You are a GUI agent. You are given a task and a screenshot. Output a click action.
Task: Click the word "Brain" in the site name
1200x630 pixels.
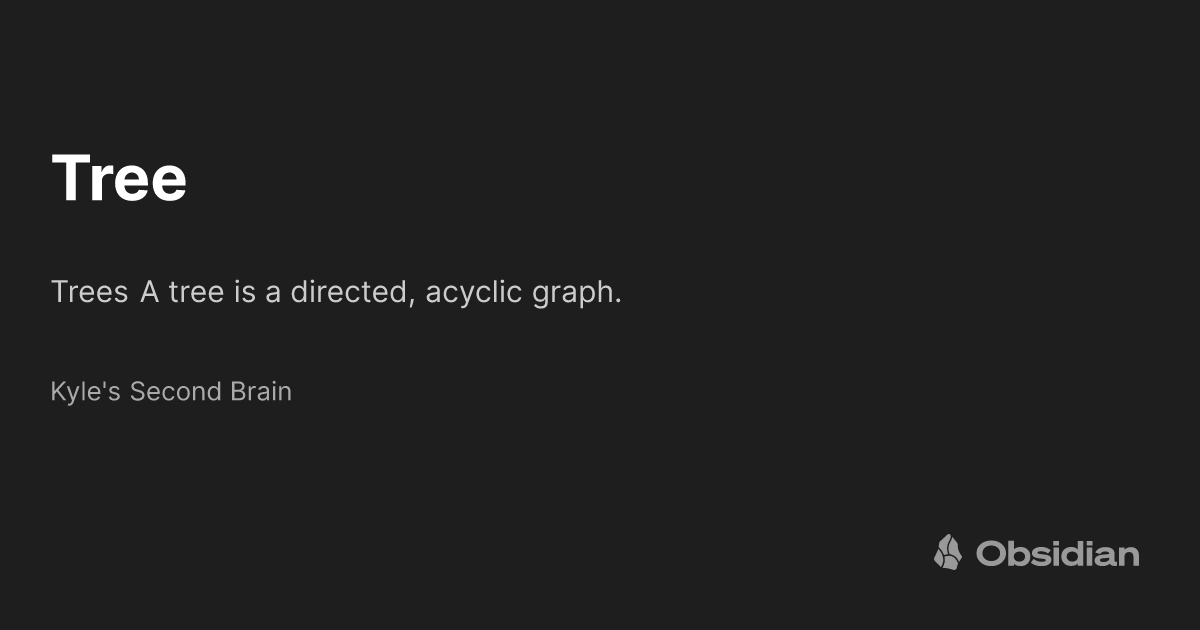(260, 391)
